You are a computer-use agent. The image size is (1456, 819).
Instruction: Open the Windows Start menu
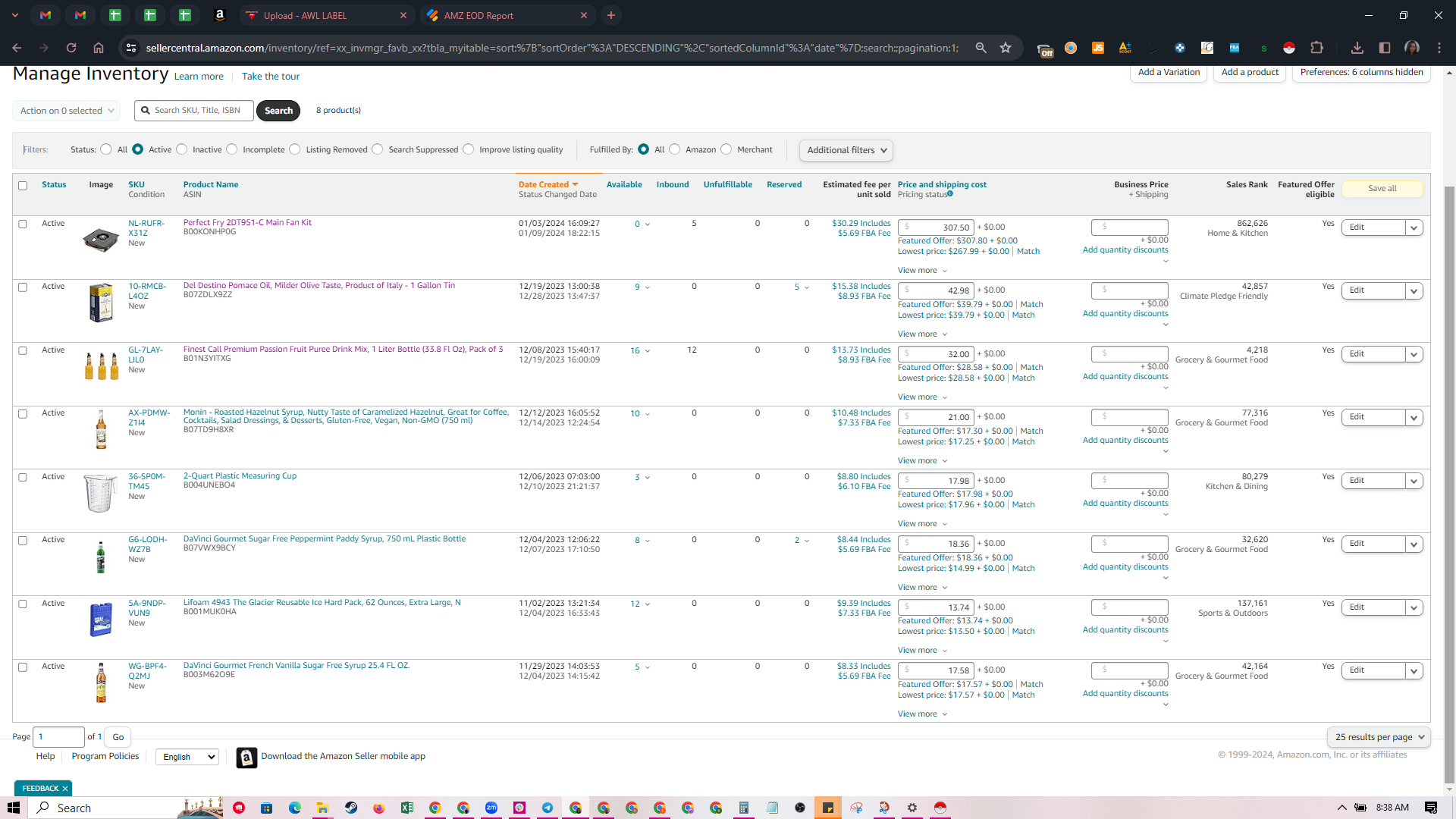tap(14, 808)
